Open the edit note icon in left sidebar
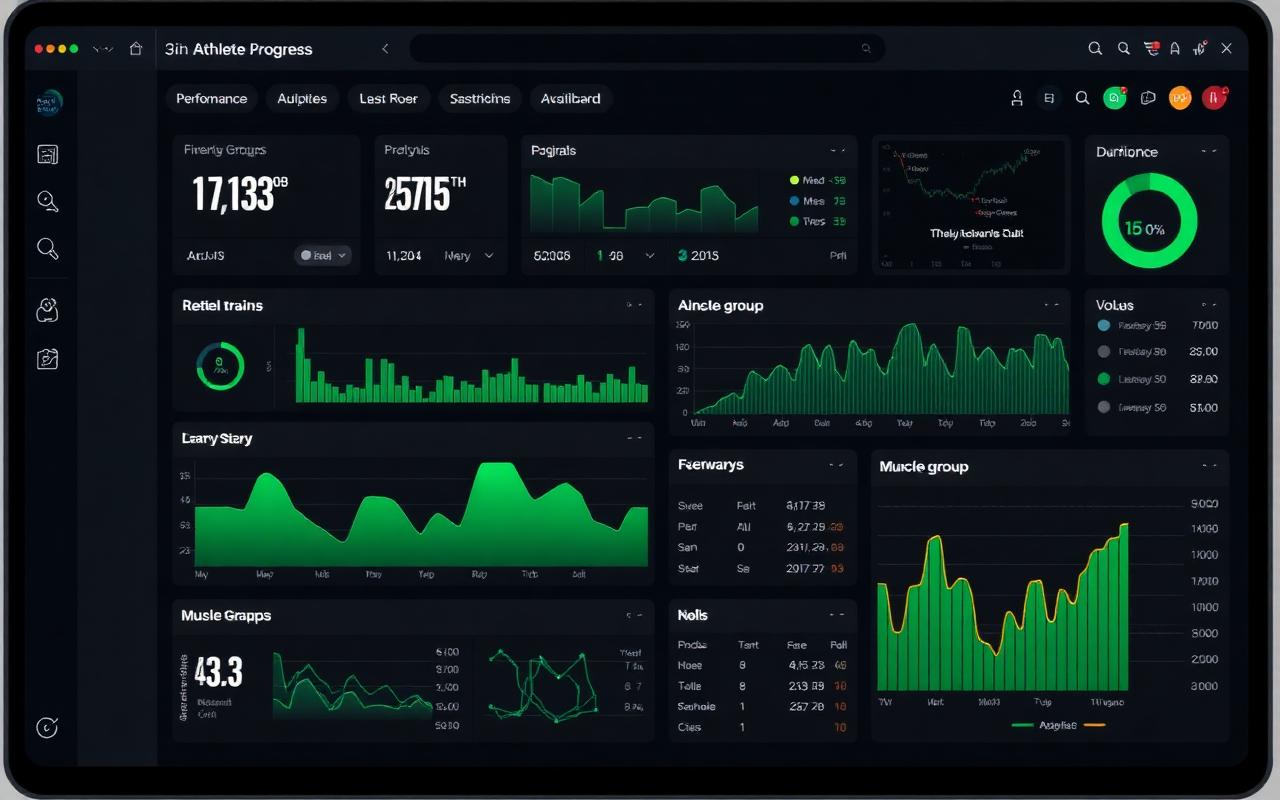 [47, 359]
